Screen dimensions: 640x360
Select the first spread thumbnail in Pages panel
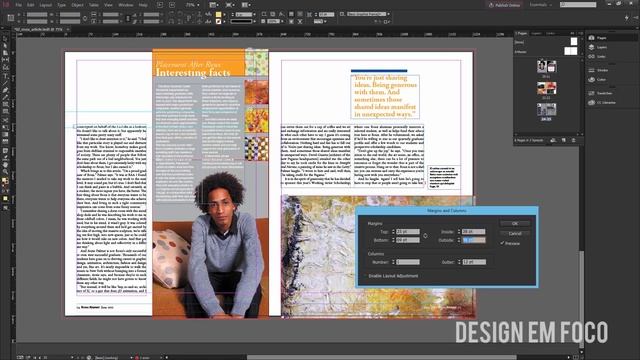pos(547,66)
